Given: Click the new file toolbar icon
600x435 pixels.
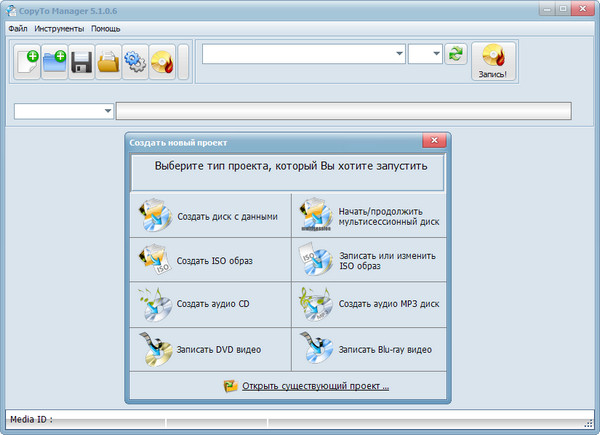Looking at the screenshot, I should pos(27,63).
